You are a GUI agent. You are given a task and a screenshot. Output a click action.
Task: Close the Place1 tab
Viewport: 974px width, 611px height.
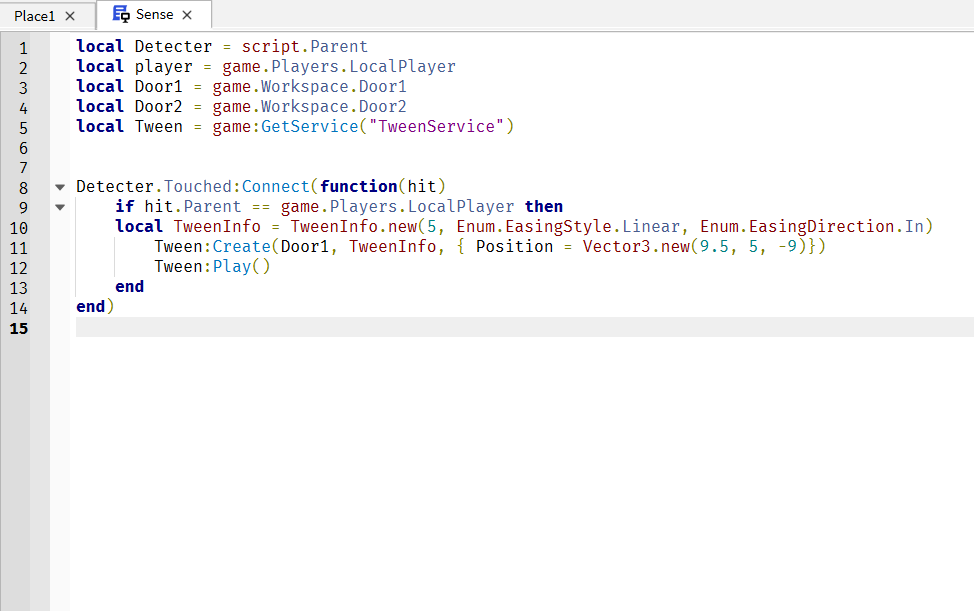pyautogui.click(x=70, y=16)
